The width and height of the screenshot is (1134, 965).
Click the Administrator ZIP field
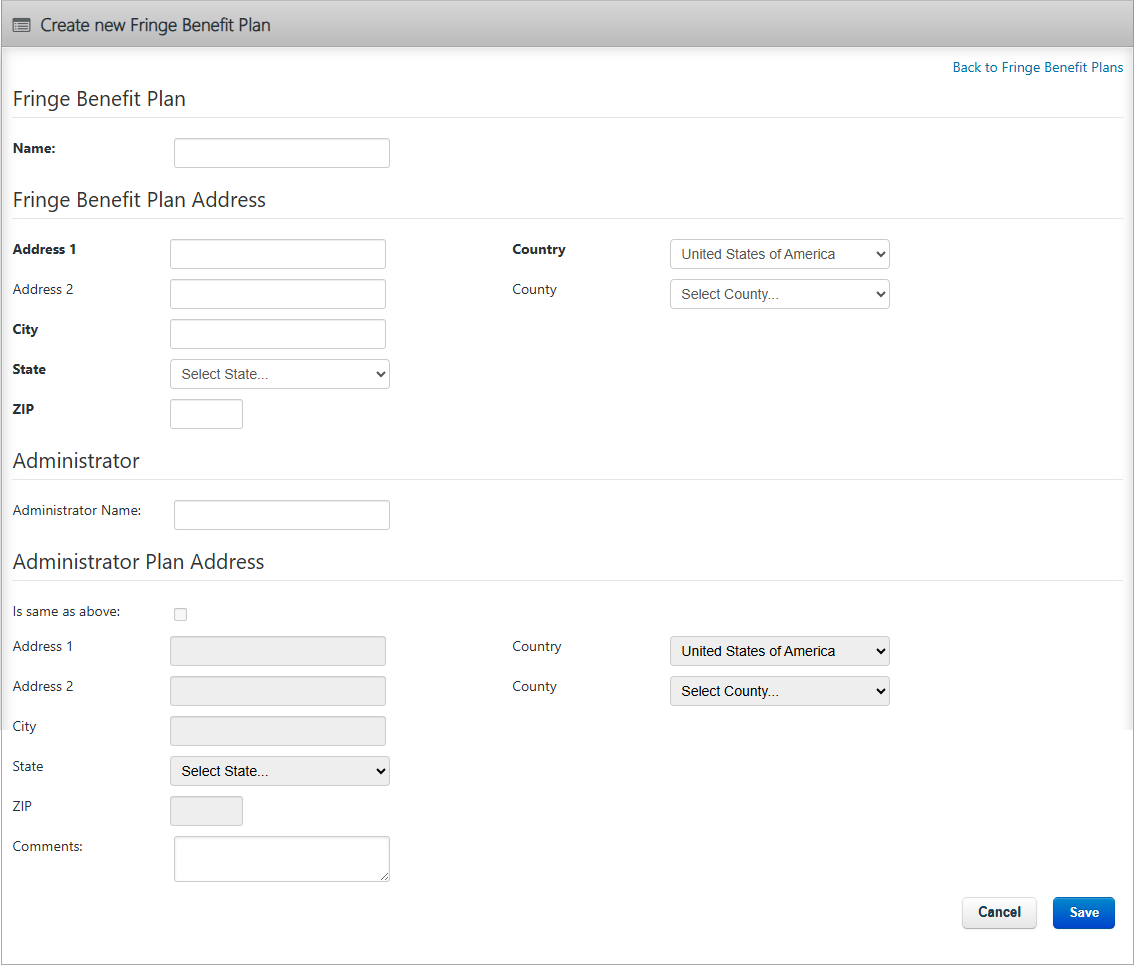[x=206, y=811]
